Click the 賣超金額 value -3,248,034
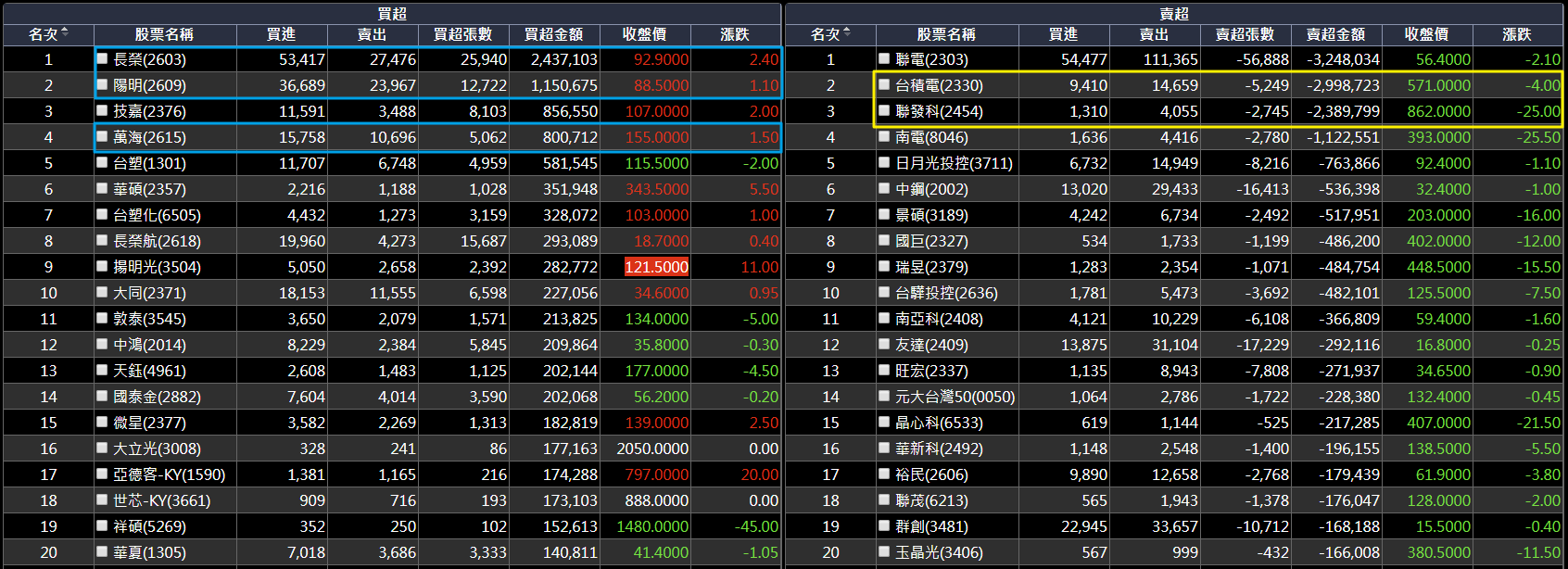This screenshot has height=569, width=1568. pyautogui.click(x=1343, y=59)
